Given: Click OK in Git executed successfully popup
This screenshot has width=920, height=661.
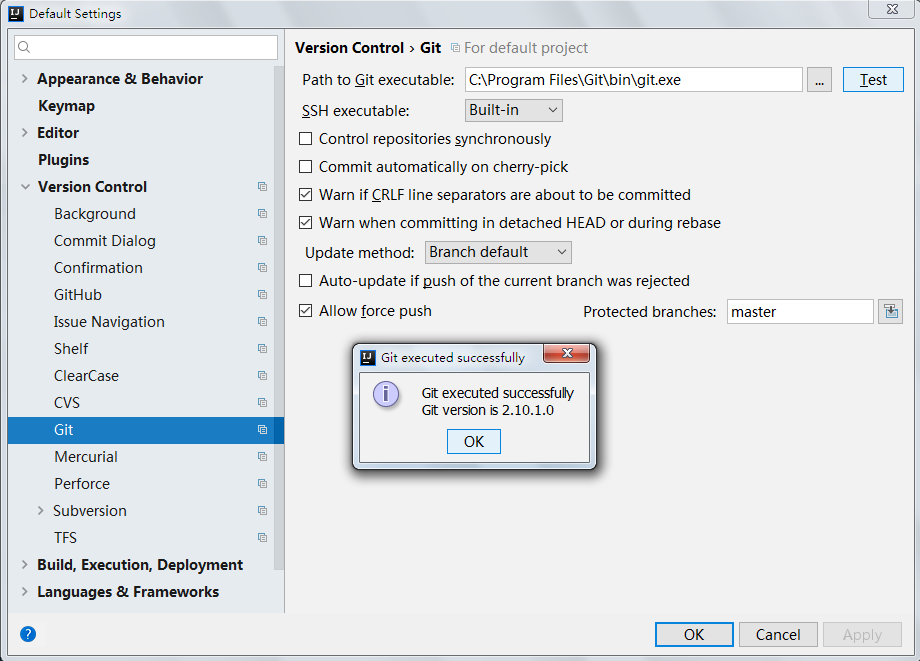Looking at the screenshot, I should (x=474, y=442).
